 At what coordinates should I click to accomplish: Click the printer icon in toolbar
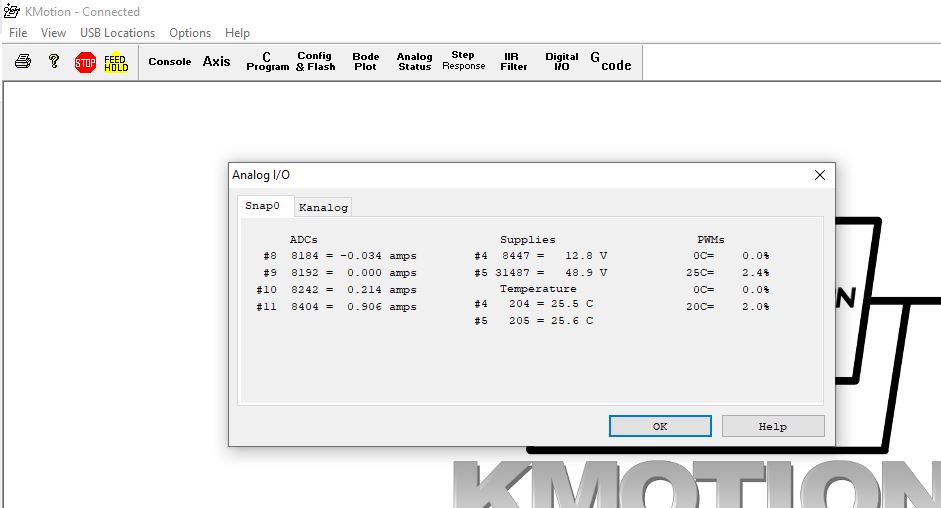pyautogui.click(x=23, y=62)
